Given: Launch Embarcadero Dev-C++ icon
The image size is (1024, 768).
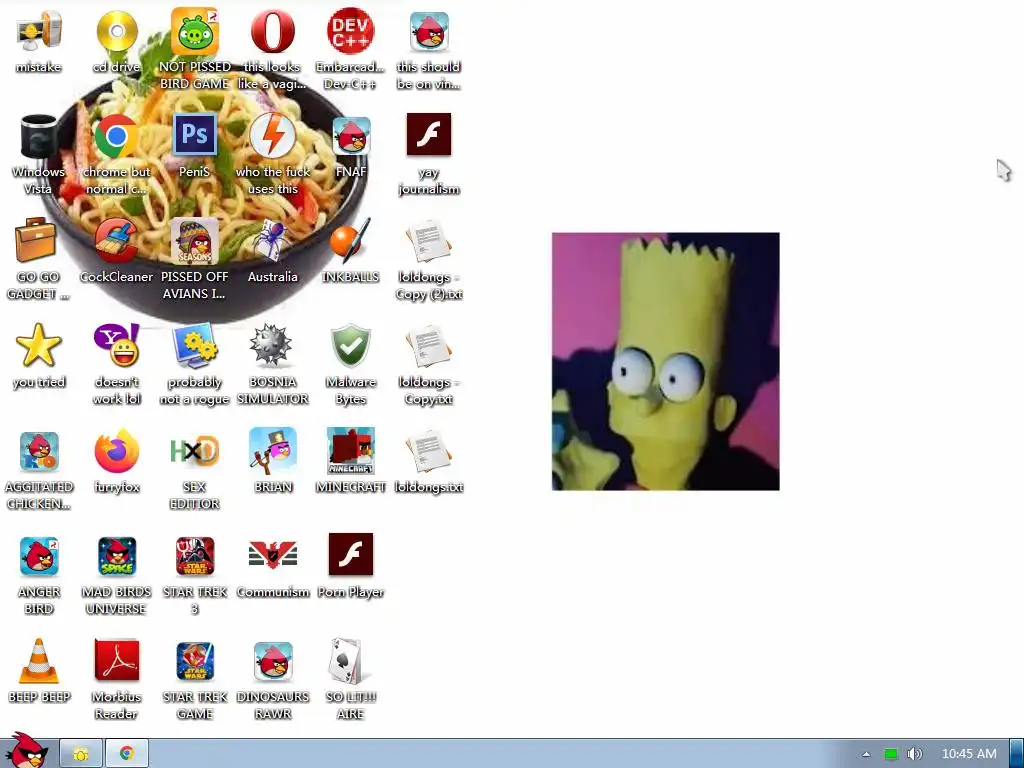Looking at the screenshot, I should pos(351,31).
